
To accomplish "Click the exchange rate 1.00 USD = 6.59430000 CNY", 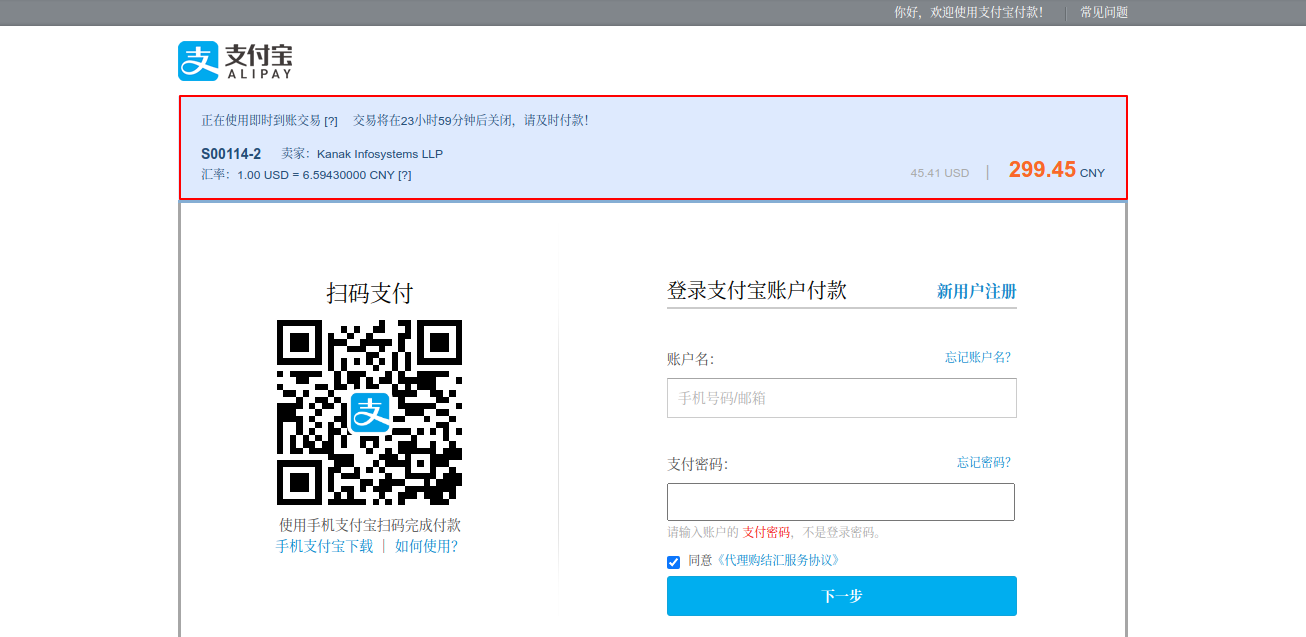I will tap(316, 175).
